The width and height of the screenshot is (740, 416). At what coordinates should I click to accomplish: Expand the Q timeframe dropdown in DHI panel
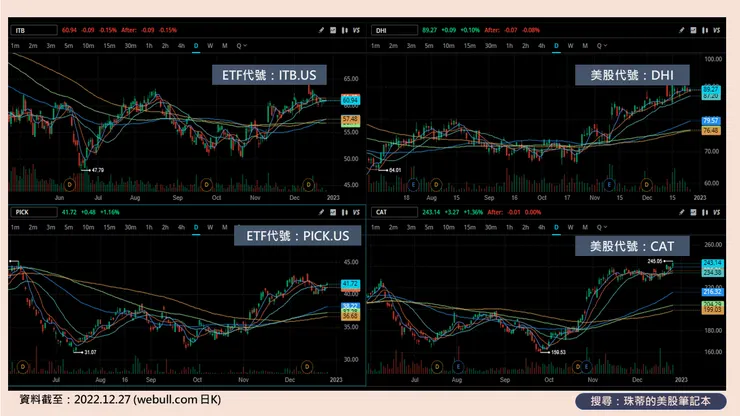point(602,46)
